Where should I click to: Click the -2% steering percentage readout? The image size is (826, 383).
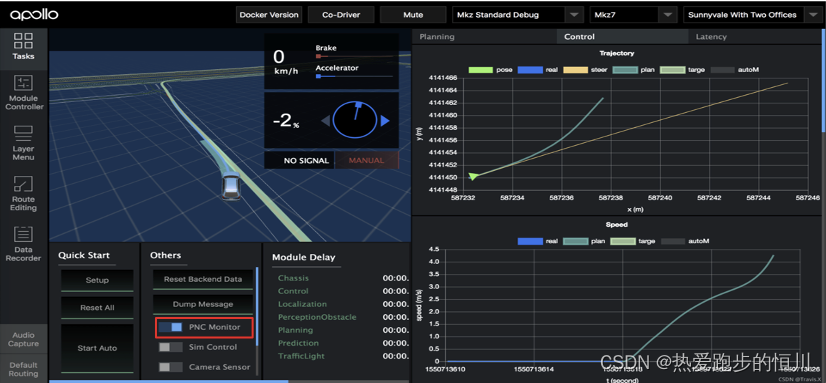[286, 121]
